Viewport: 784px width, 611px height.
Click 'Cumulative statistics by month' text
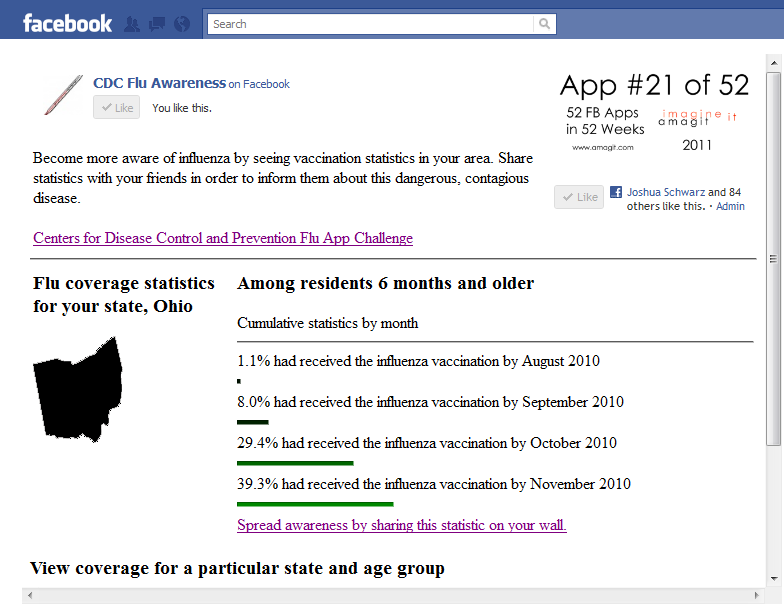pyautogui.click(x=328, y=323)
